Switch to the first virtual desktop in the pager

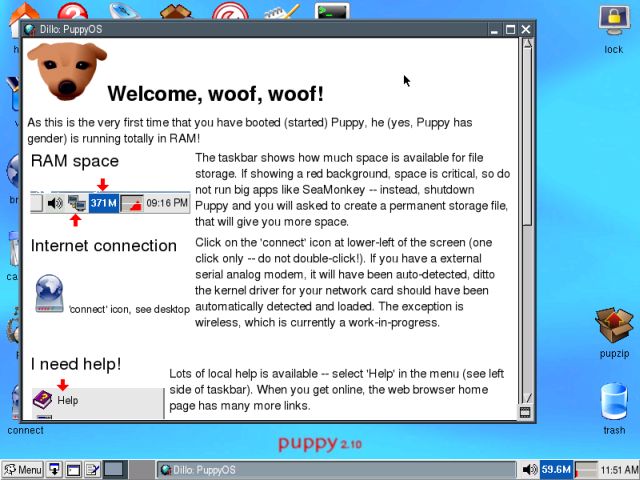pos(115,469)
